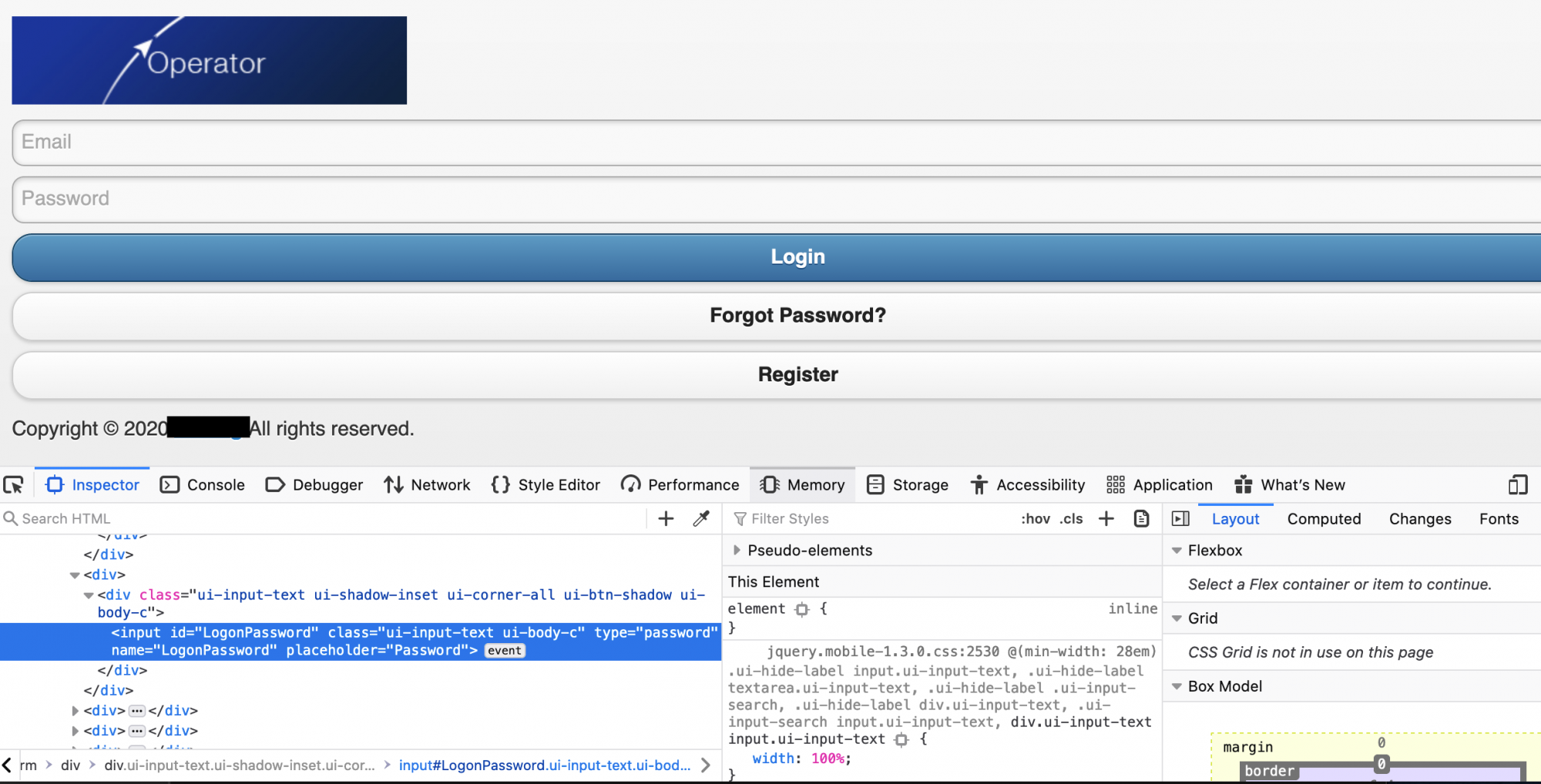Collapse the parent div node above ui-input-text
The image size is (1541, 784).
(x=75, y=575)
